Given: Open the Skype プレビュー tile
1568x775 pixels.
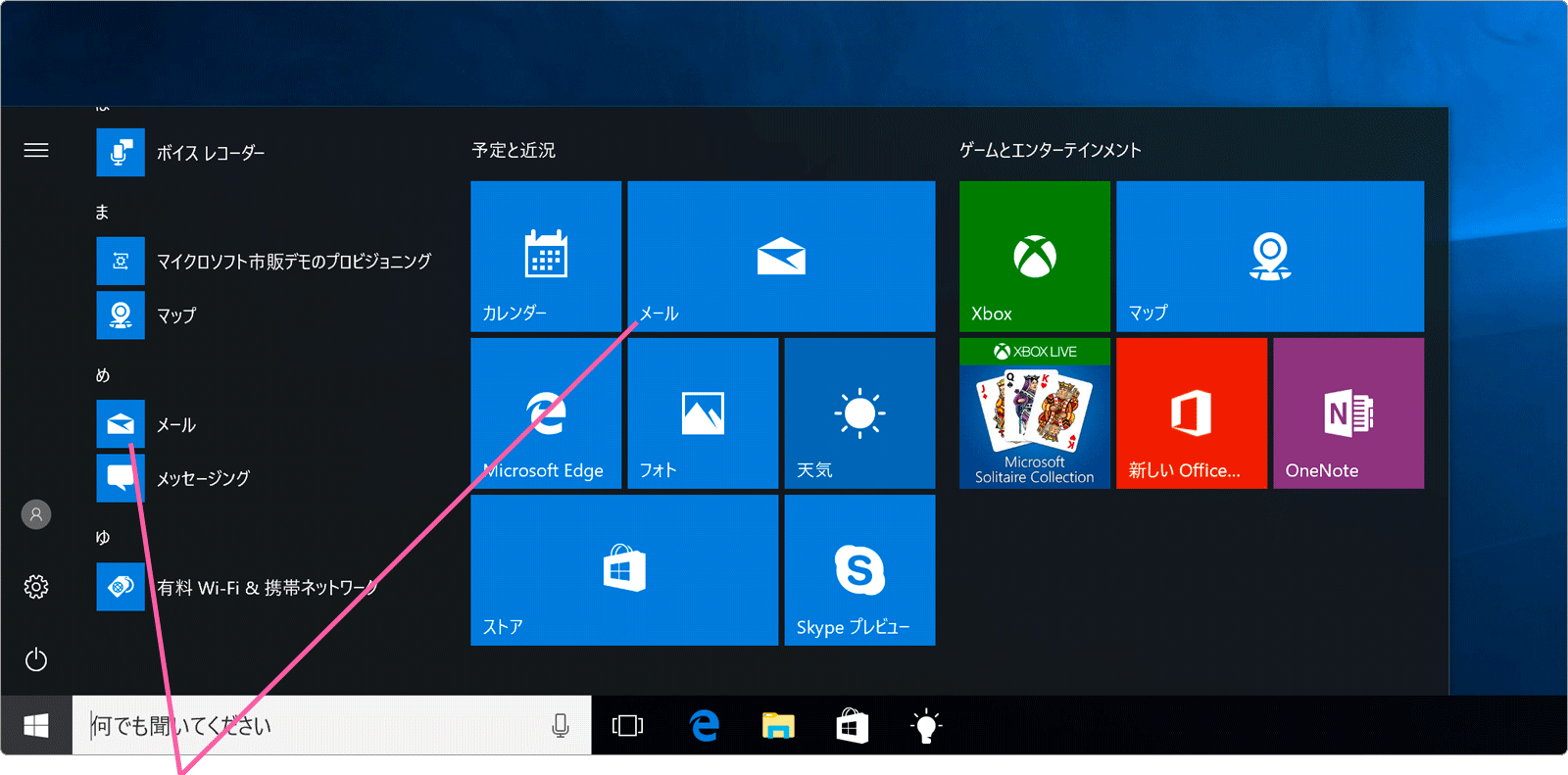Looking at the screenshot, I should click(859, 569).
